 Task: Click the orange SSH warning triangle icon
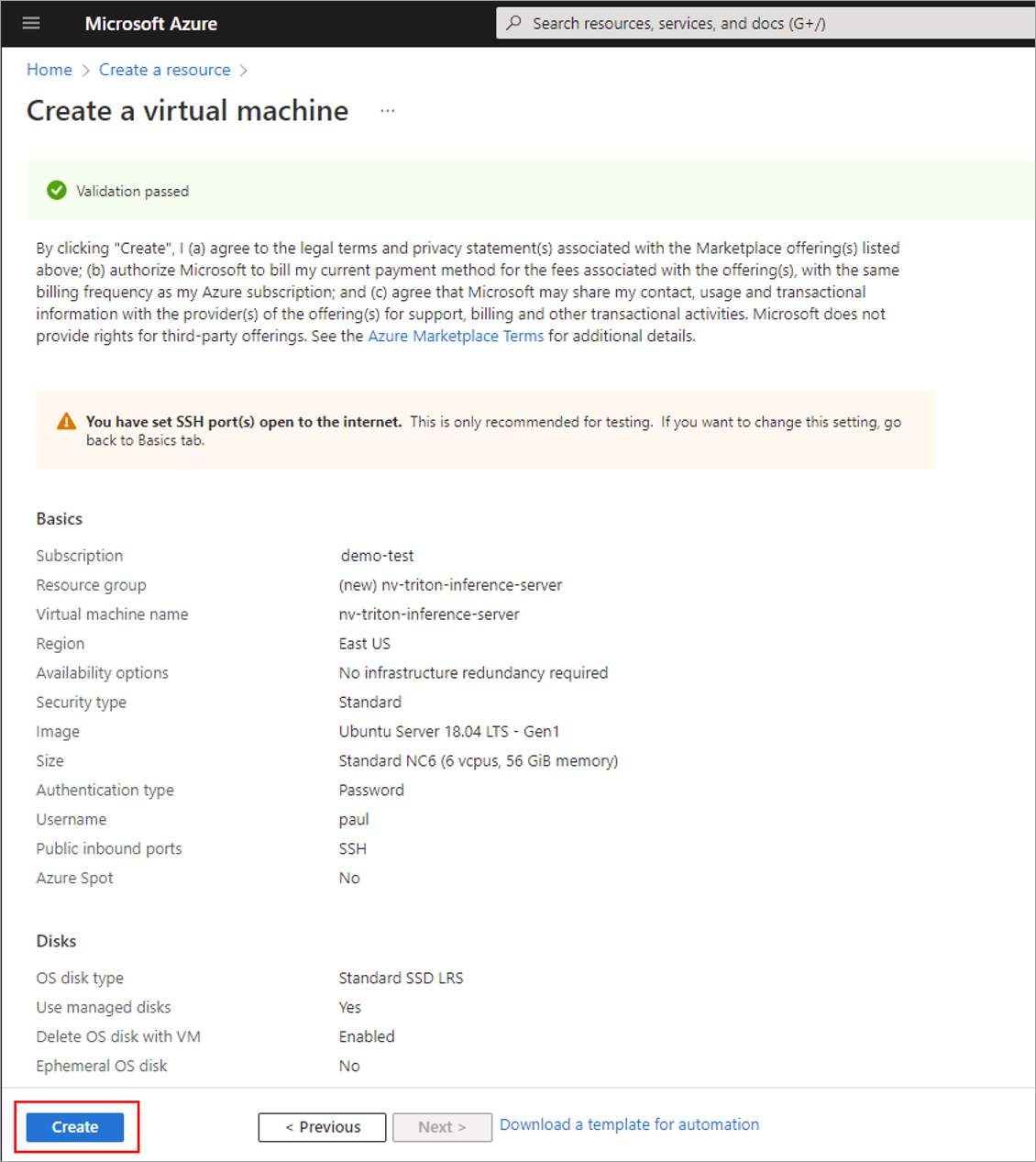(65, 421)
